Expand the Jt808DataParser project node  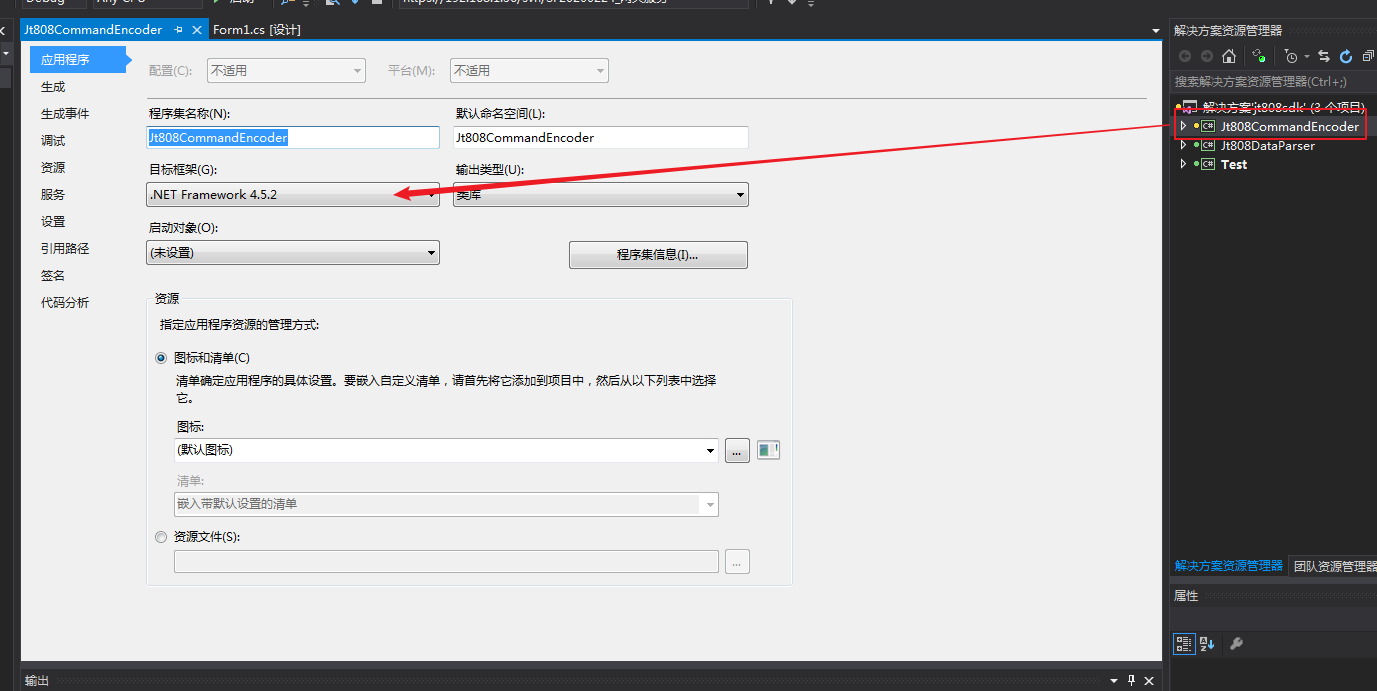point(1184,146)
